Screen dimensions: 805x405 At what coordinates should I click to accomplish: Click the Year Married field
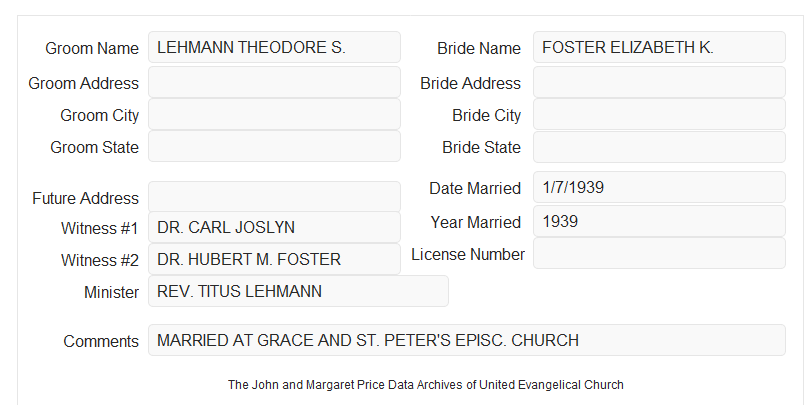tap(659, 221)
